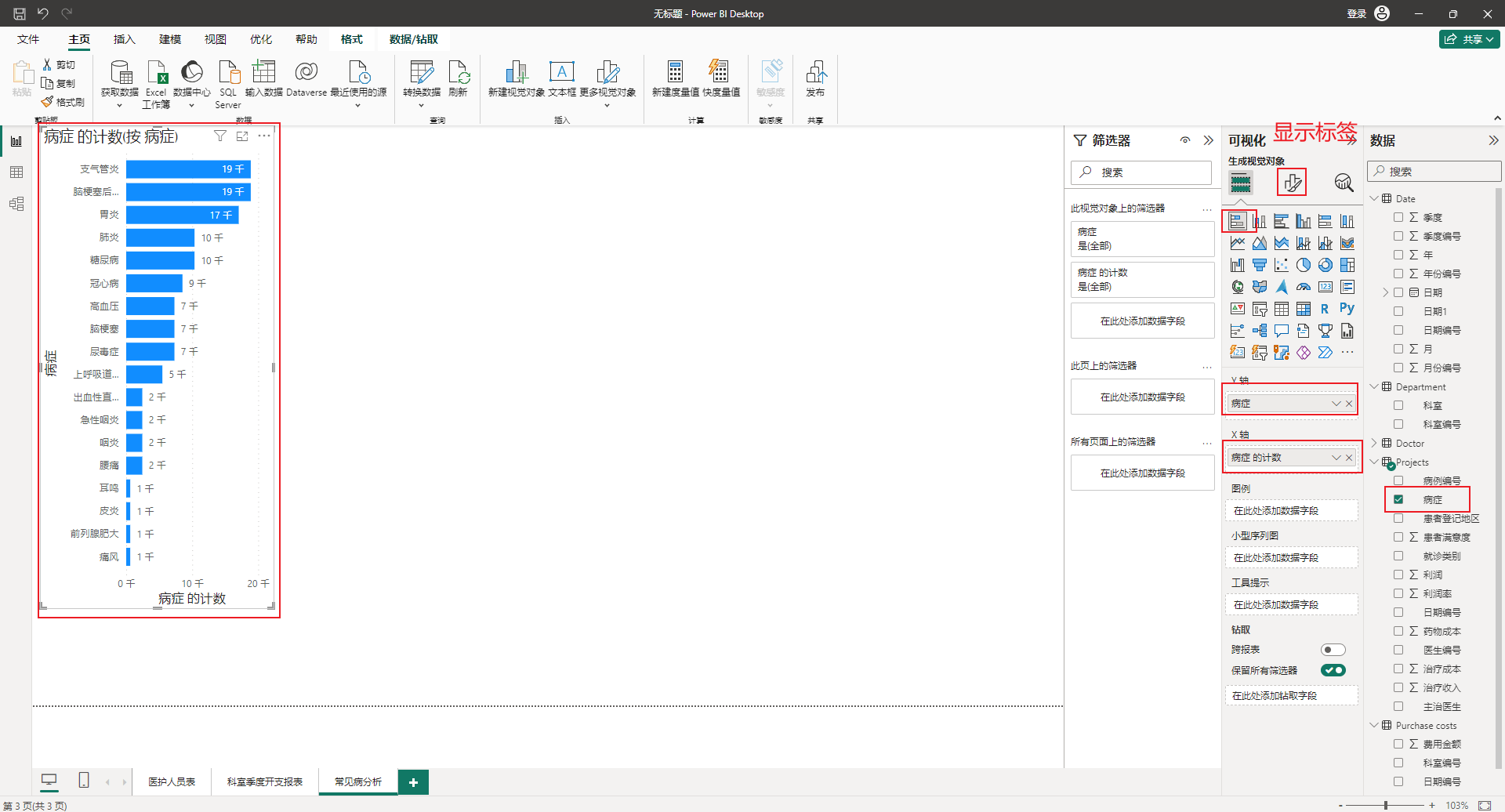Viewport: 1505px width, 812px height.
Task: Click the zoom slider handle
Action: click(x=1386, y=805)
